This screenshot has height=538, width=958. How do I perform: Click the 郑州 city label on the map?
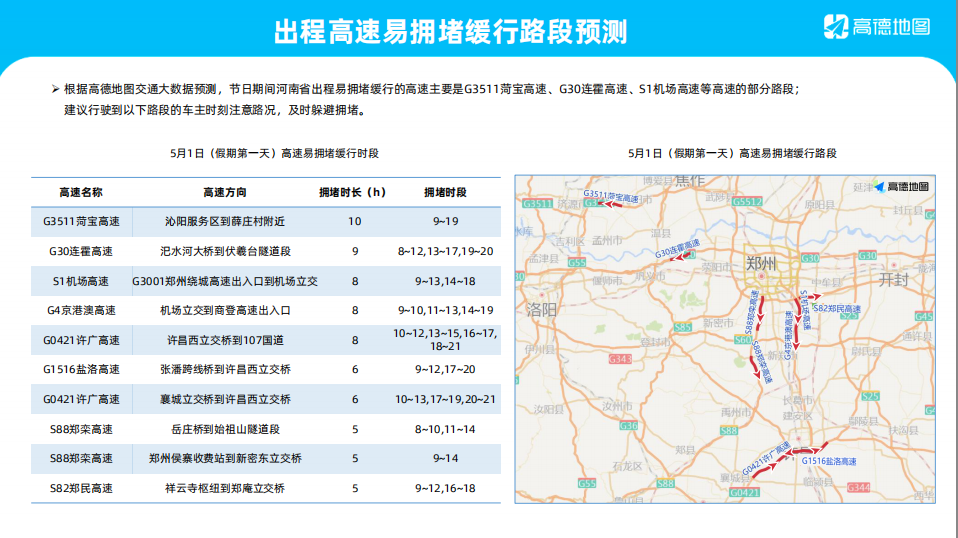[x=761, y=264]
